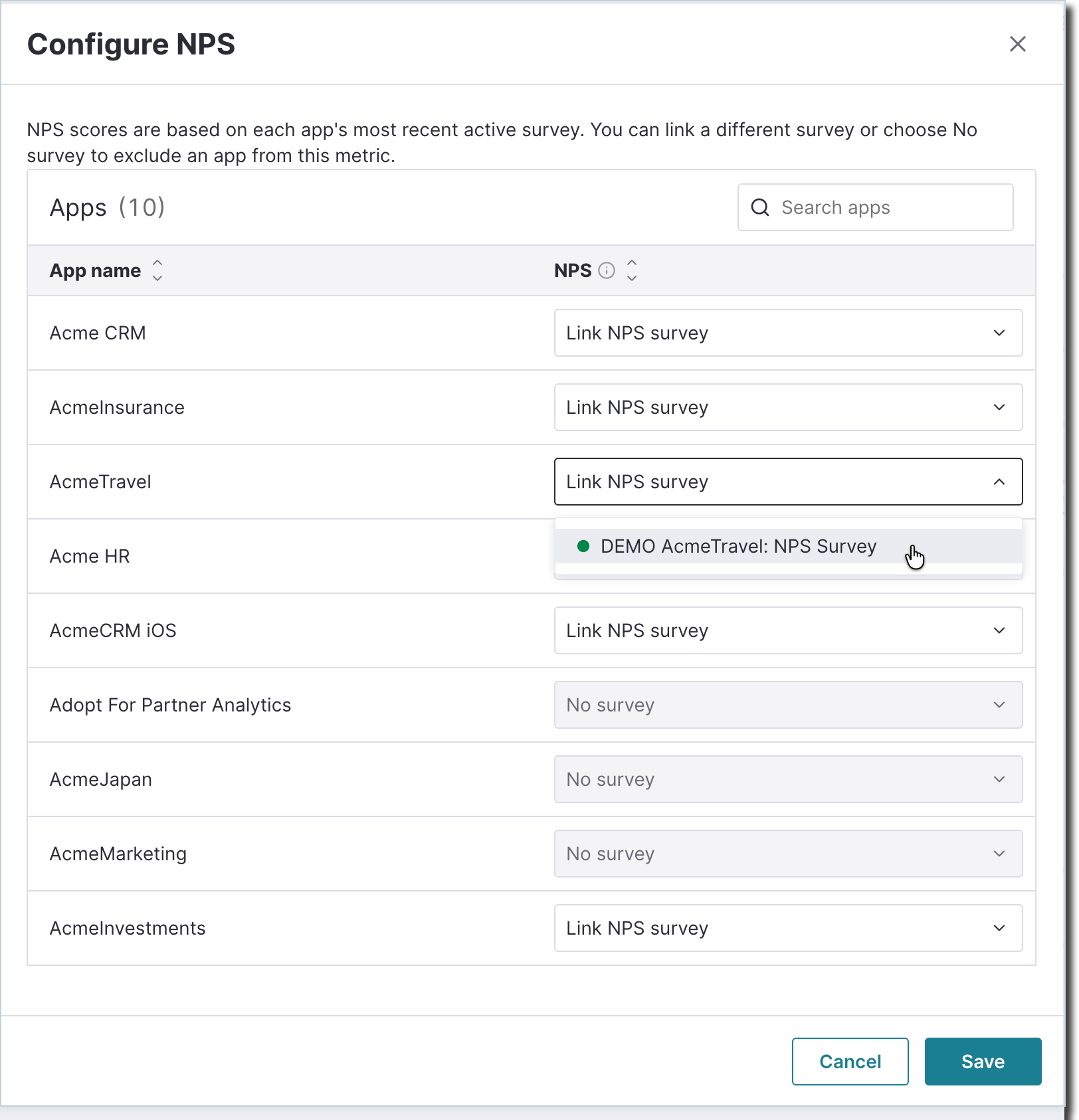This screenshot has height=1120, width=1079.
Task: Click the Cancel button
Action: pyautogui.click(x=850, y=1062)
